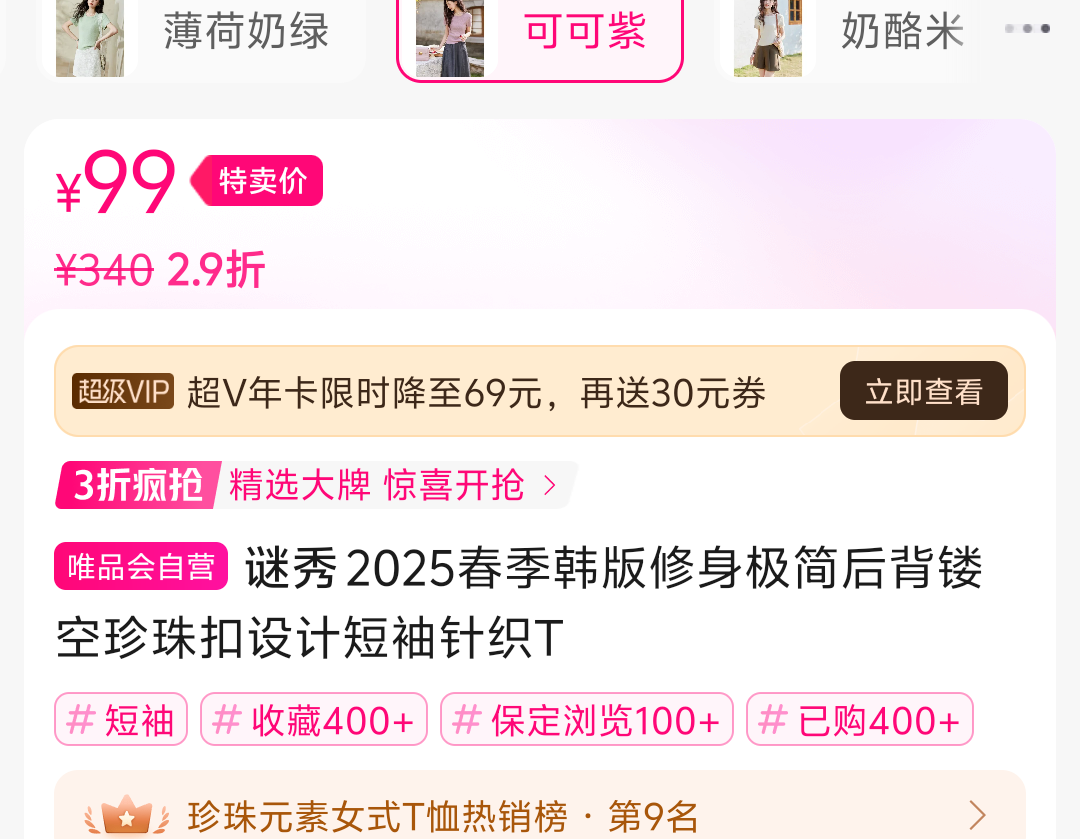Show more colors via three-dot icon
The width and height of the screenshot is (1080, 839).
click(1028, 28)
